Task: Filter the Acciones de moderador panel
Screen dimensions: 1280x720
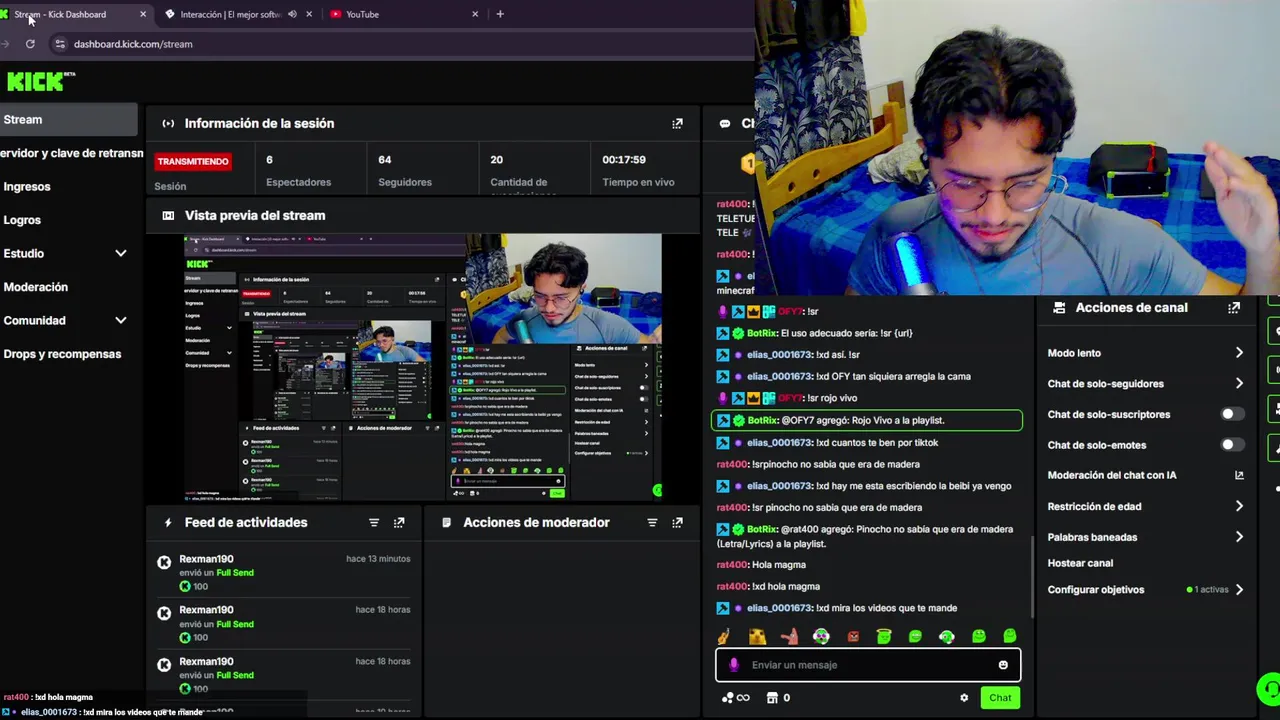Action: pos(652,523)
